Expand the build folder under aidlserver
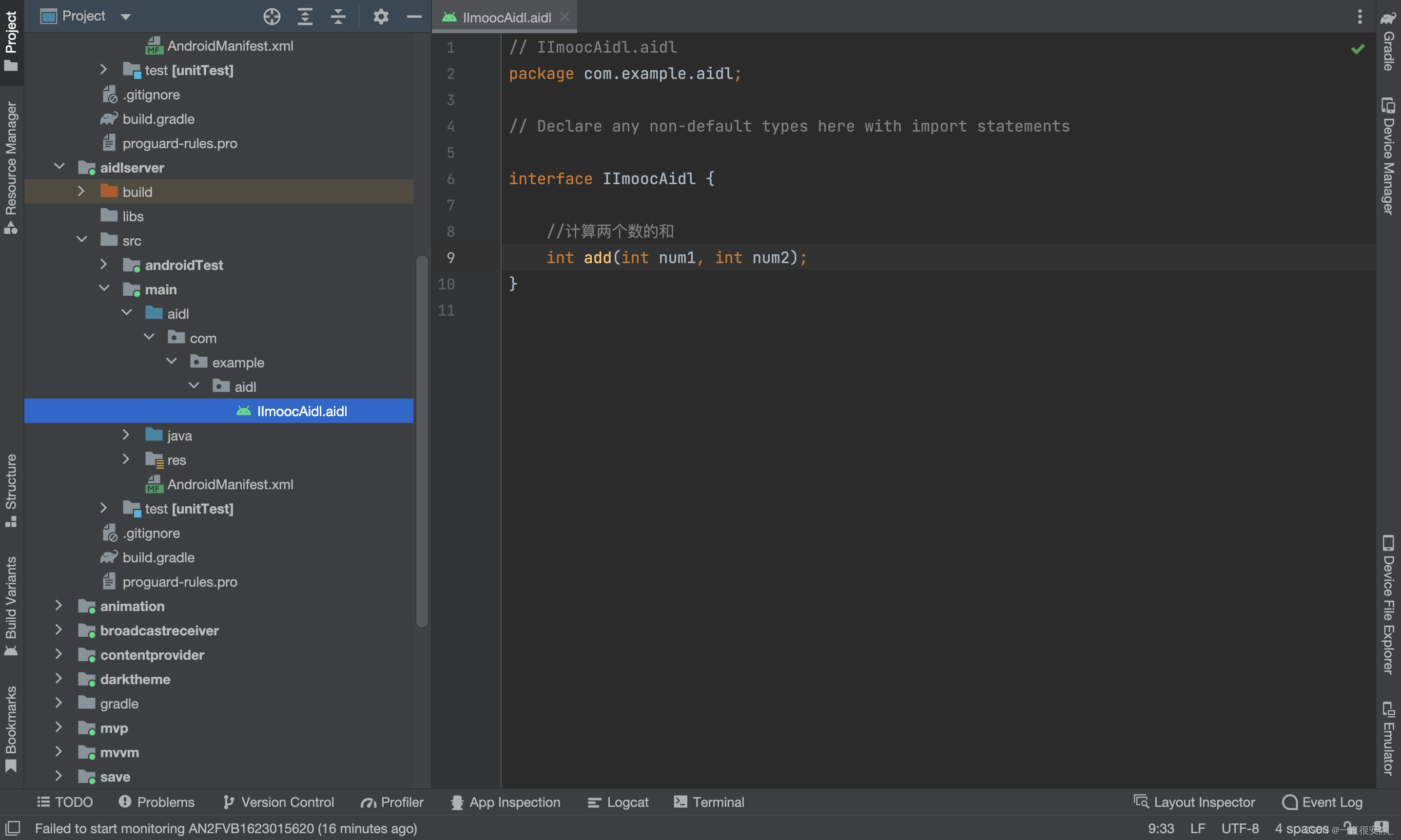This screenshot has height=840, width=1401. [x=81, y=191]
